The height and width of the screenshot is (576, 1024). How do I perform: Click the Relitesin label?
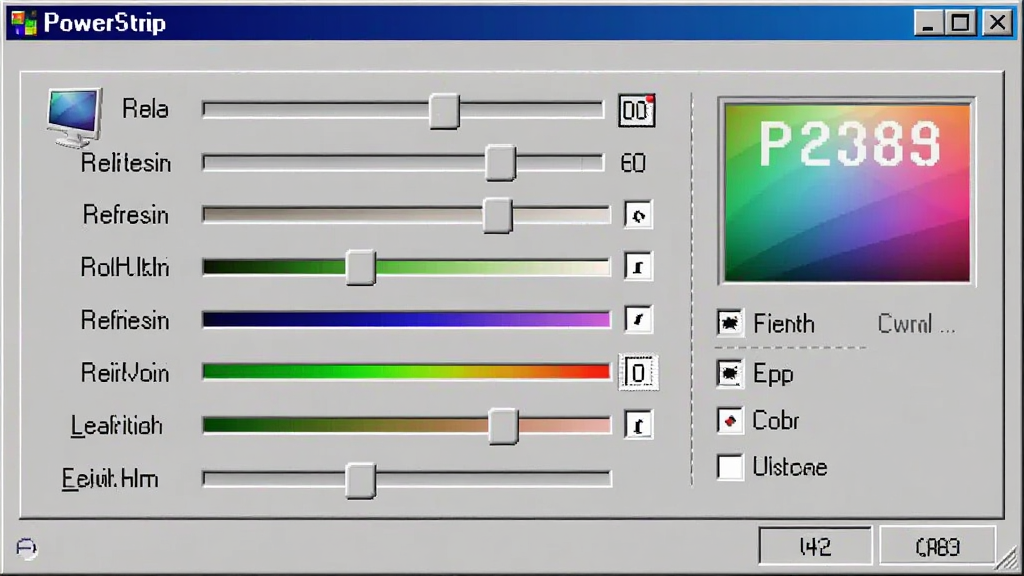tap(126, 163)
